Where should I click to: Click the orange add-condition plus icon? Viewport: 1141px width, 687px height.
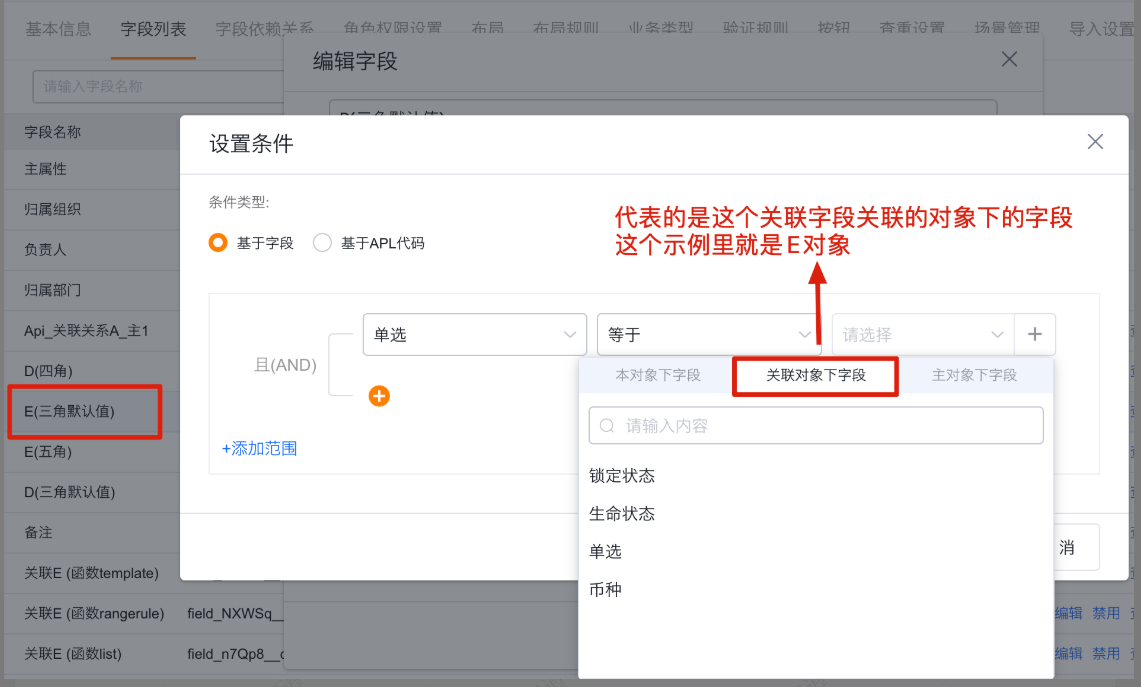click(379, 396)
